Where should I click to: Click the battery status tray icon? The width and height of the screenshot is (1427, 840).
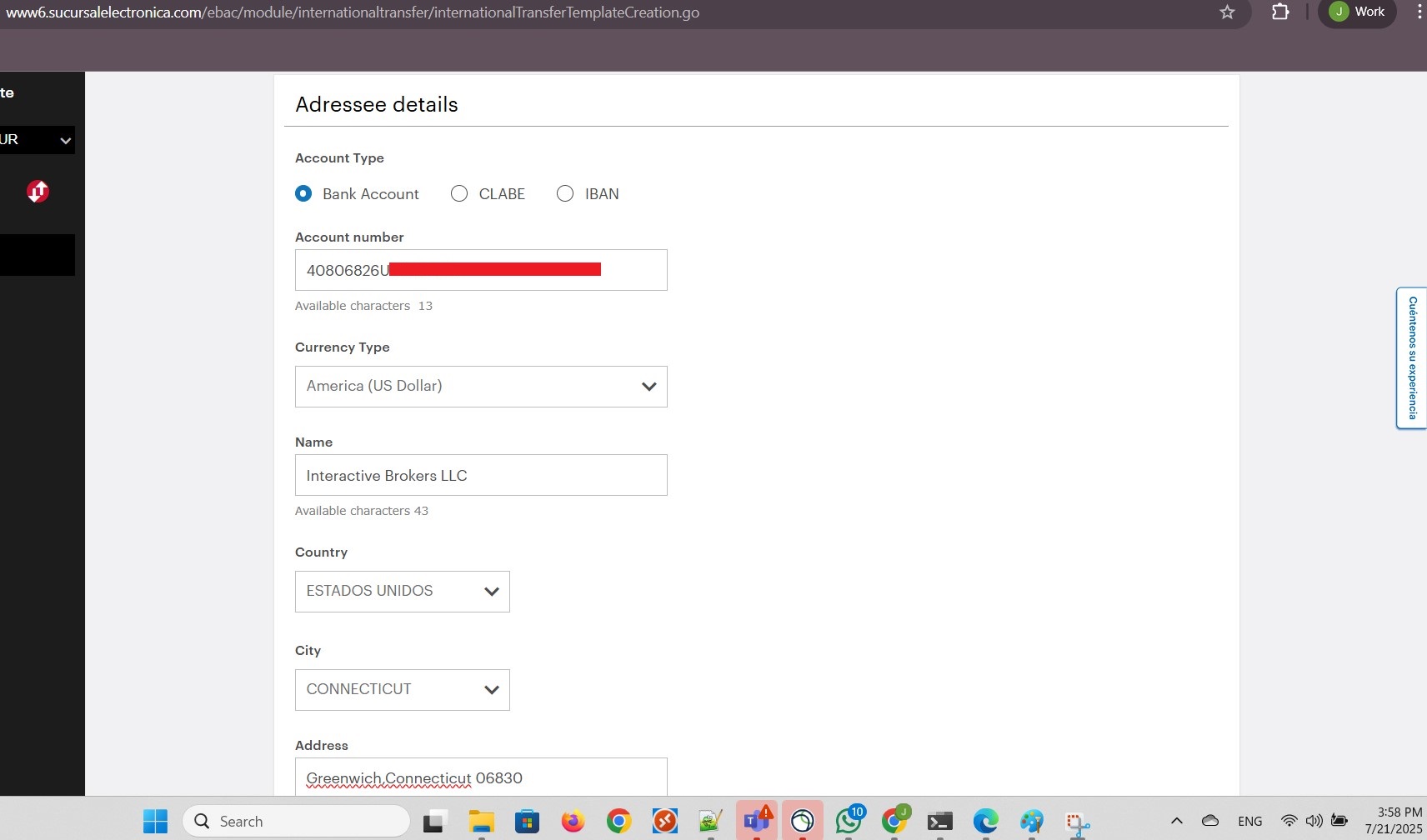tap(1339, 821)
